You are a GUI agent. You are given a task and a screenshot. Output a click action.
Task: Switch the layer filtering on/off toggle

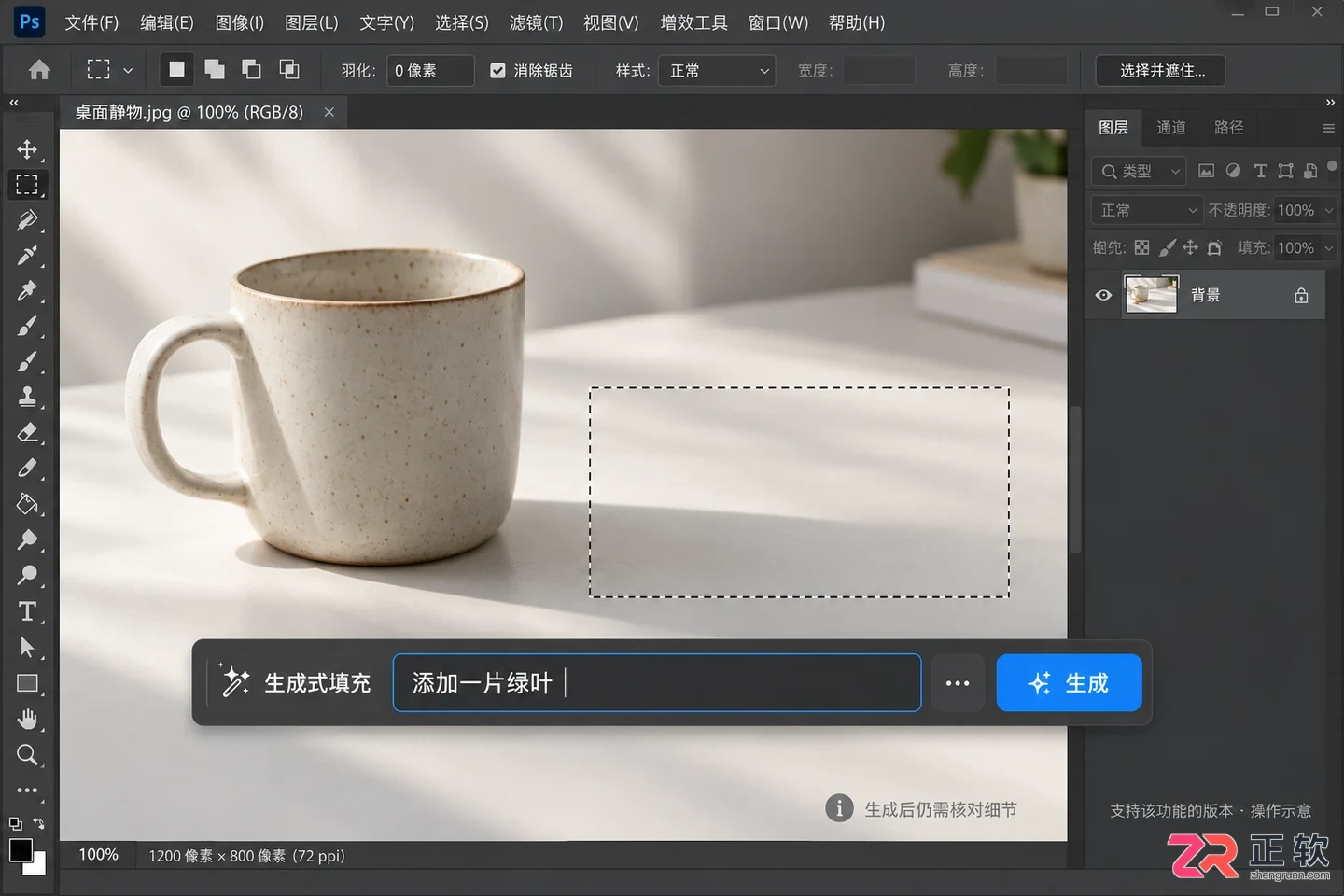[x=1332, y=166]
